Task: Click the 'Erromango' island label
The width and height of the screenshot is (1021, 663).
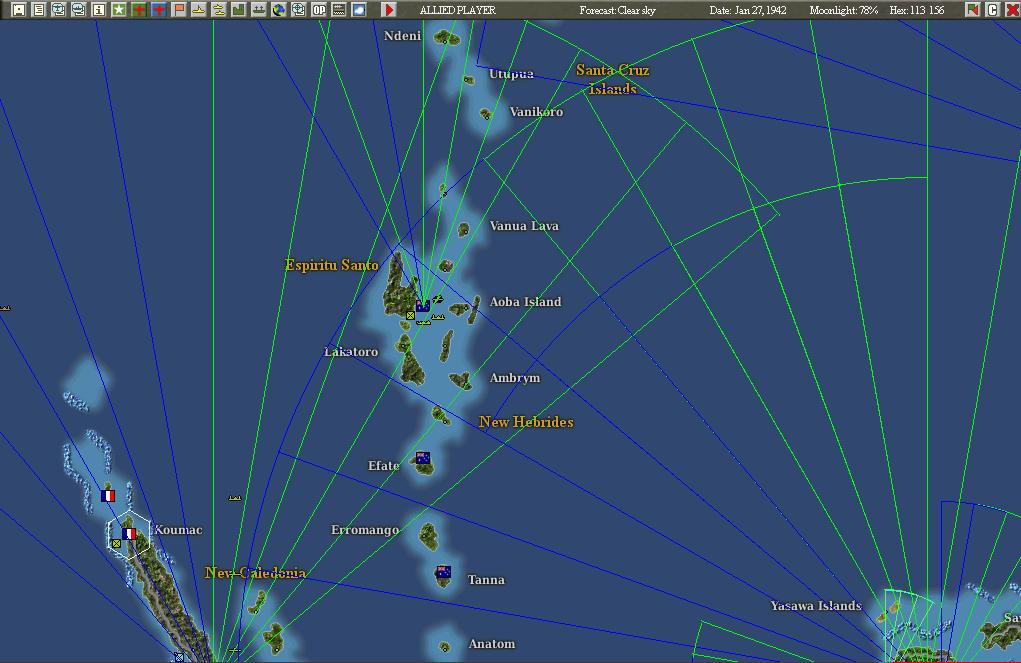Action: coord(365,530)
